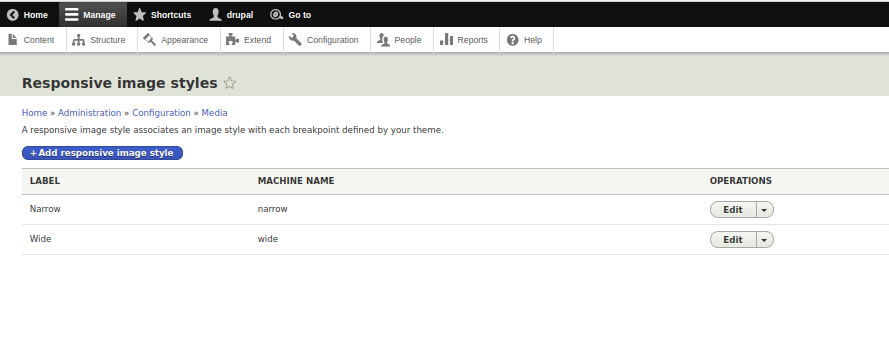Open the Structure admin menu item
Image resolution: width=889 pixels, height=360 pixels.
coord(102,40)
